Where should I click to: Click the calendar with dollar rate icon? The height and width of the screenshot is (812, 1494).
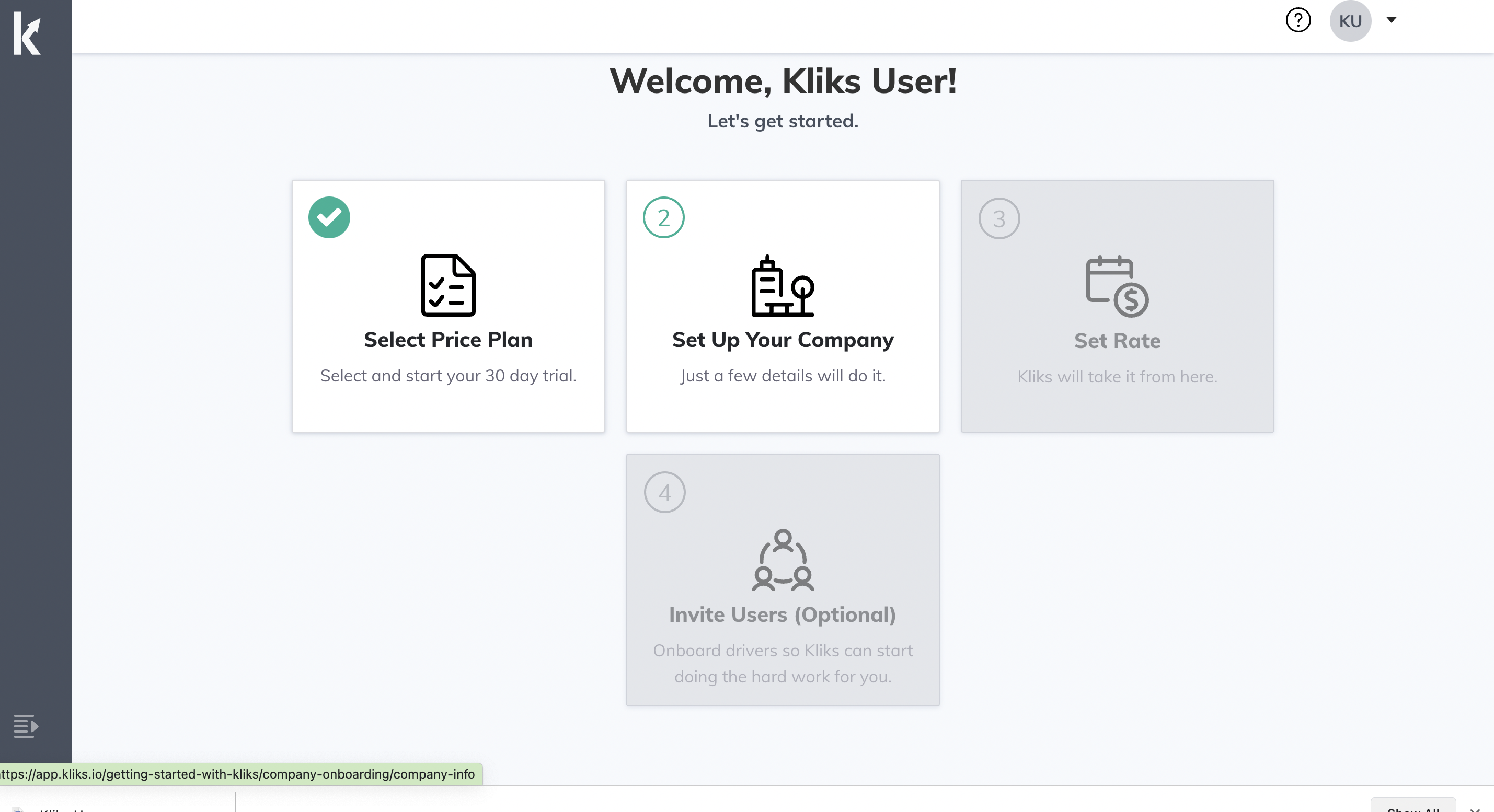pos(1117,286)
